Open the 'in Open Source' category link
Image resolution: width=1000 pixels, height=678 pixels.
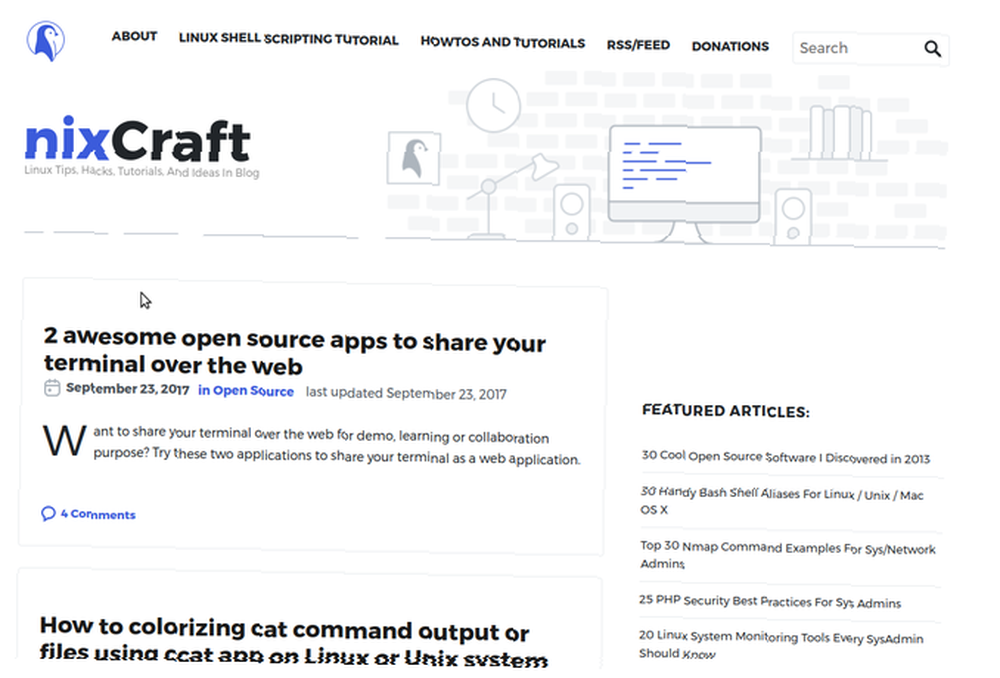click(x=246, y=391)
